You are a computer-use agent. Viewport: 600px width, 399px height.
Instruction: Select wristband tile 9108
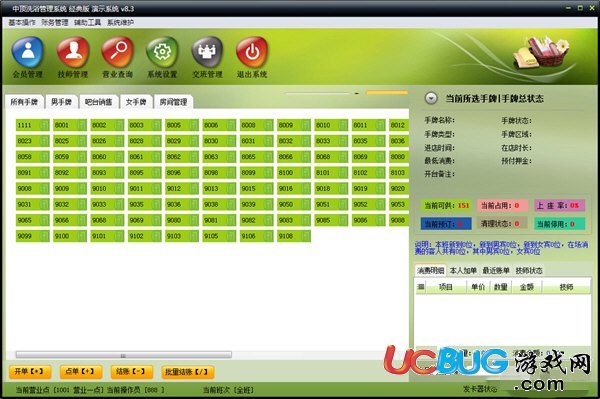click(294, 236)
